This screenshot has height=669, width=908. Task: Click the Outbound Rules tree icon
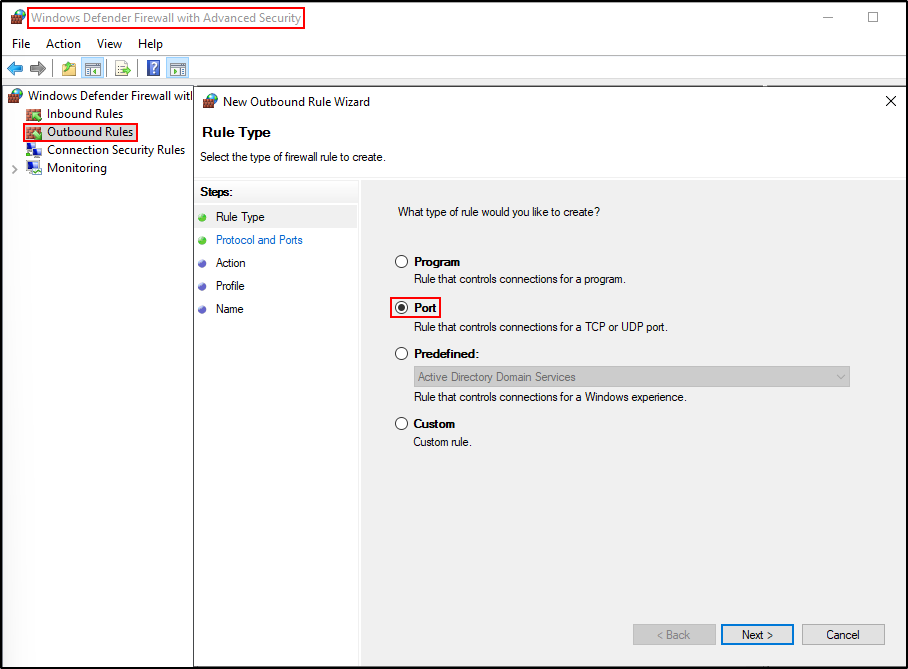[x=34, y=132]
